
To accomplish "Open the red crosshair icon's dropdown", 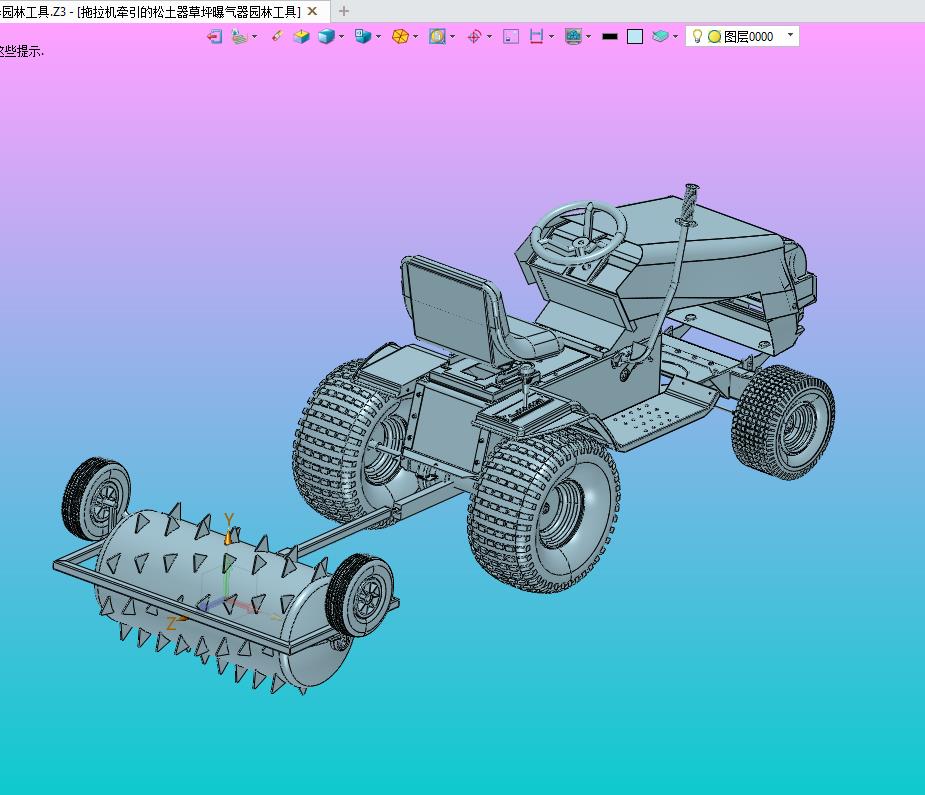I will pyautogui.click(x=489, y=37).
